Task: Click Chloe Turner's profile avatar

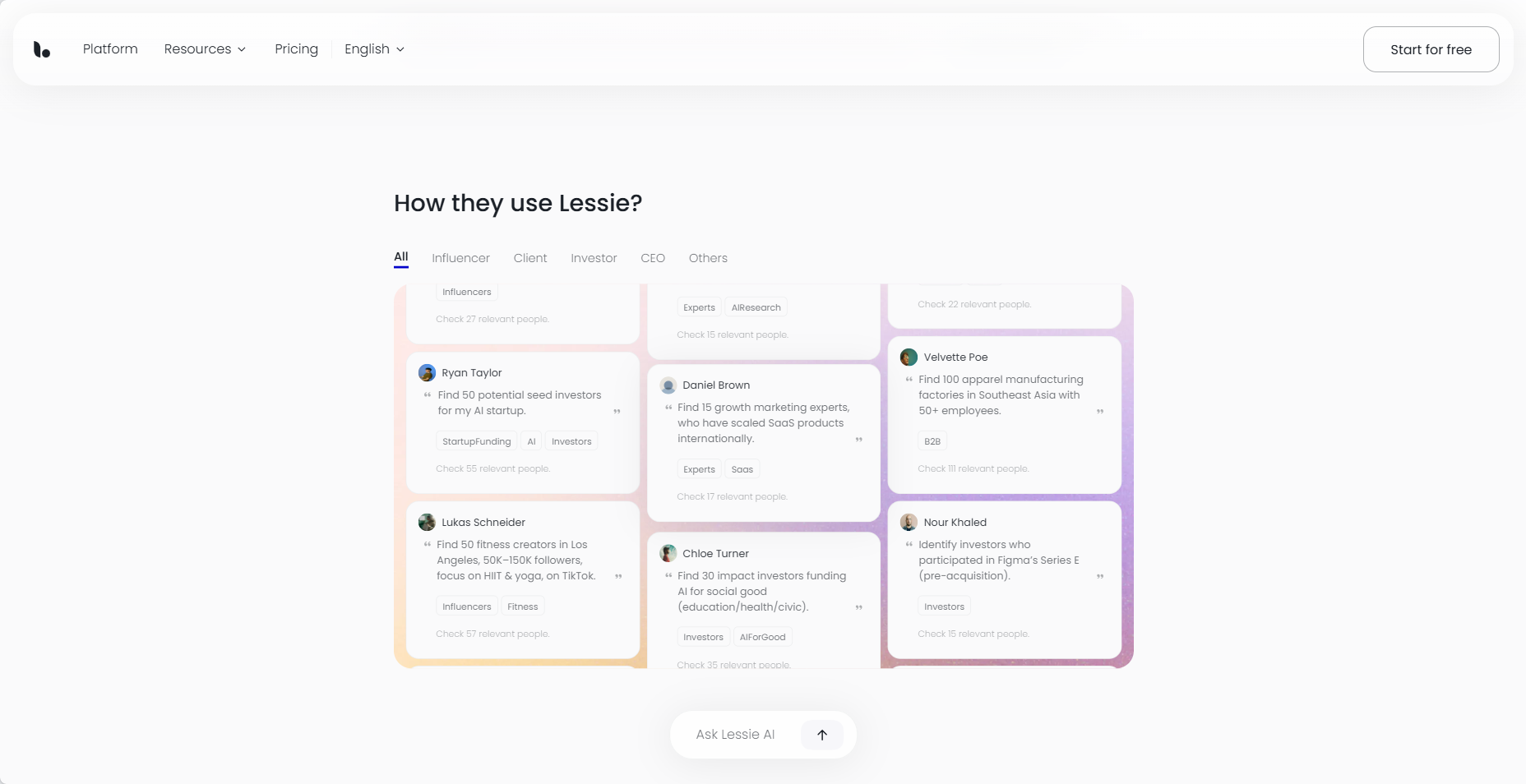Action: tap(668, 554)
